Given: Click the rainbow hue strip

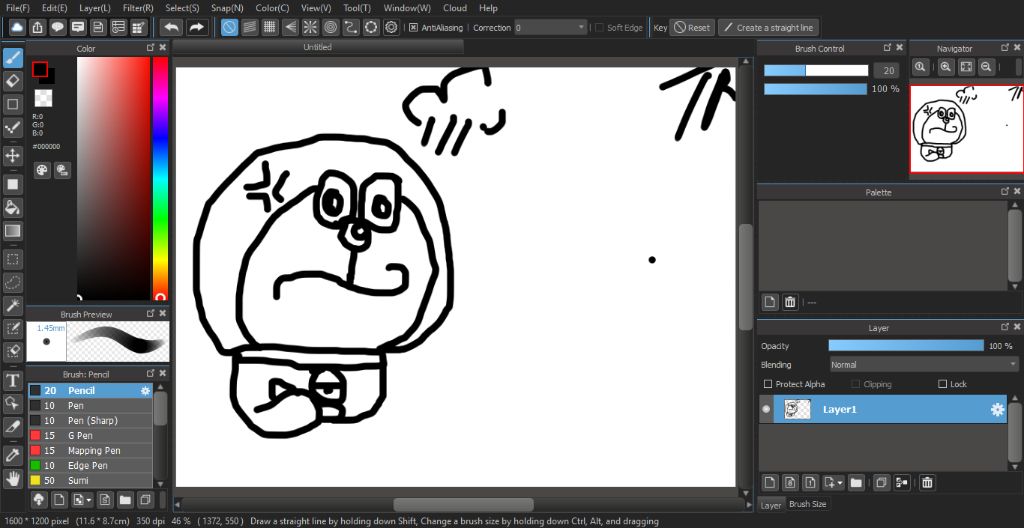Looking at the screenshot, I should 160,178.
